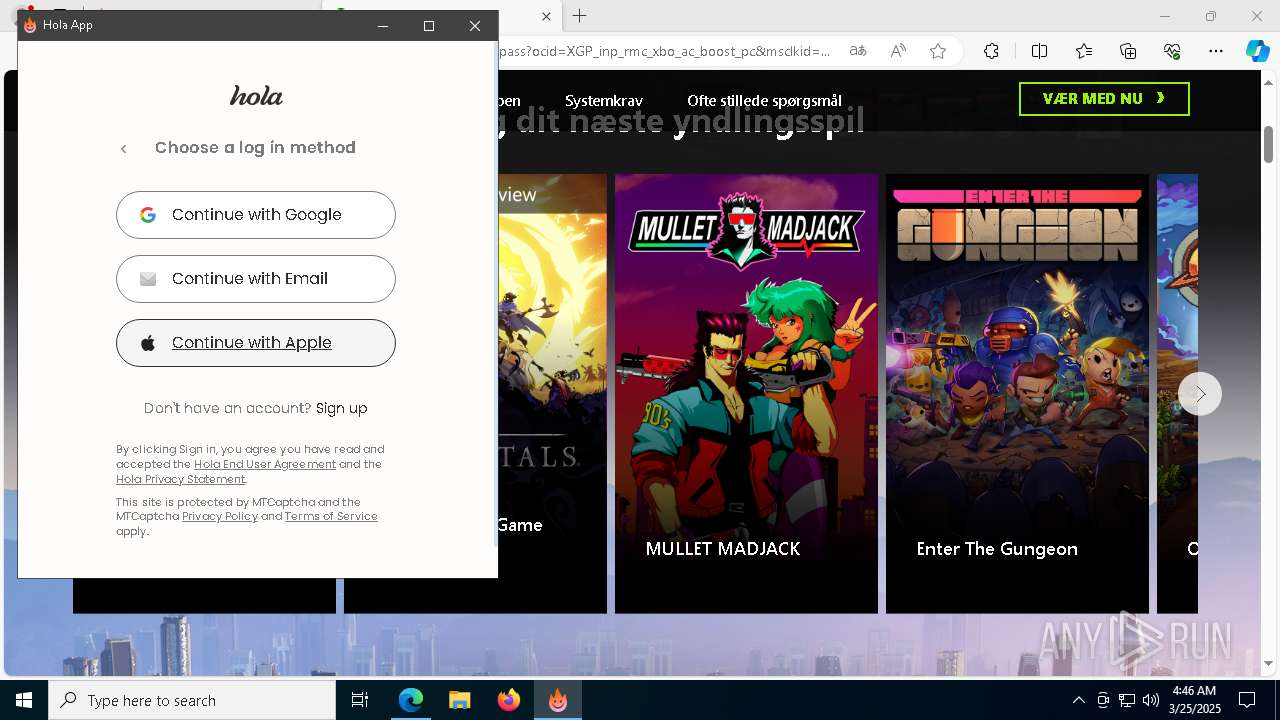Image resolution: width=1280 pixels, height=720 pixels.
Task: Open a new tab in Edge
Action: (x=580, y=16)
